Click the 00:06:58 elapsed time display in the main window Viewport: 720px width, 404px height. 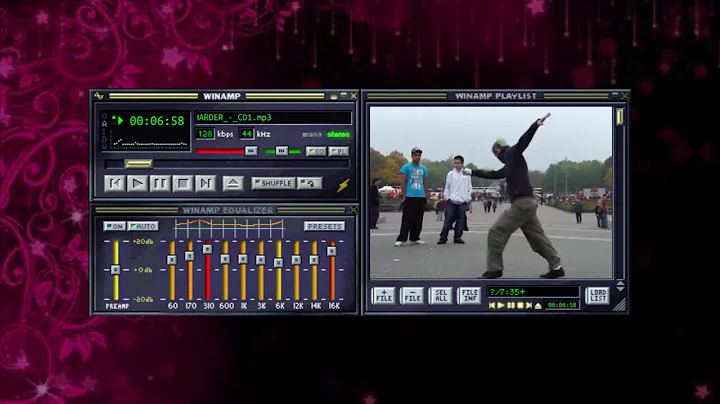157,121
